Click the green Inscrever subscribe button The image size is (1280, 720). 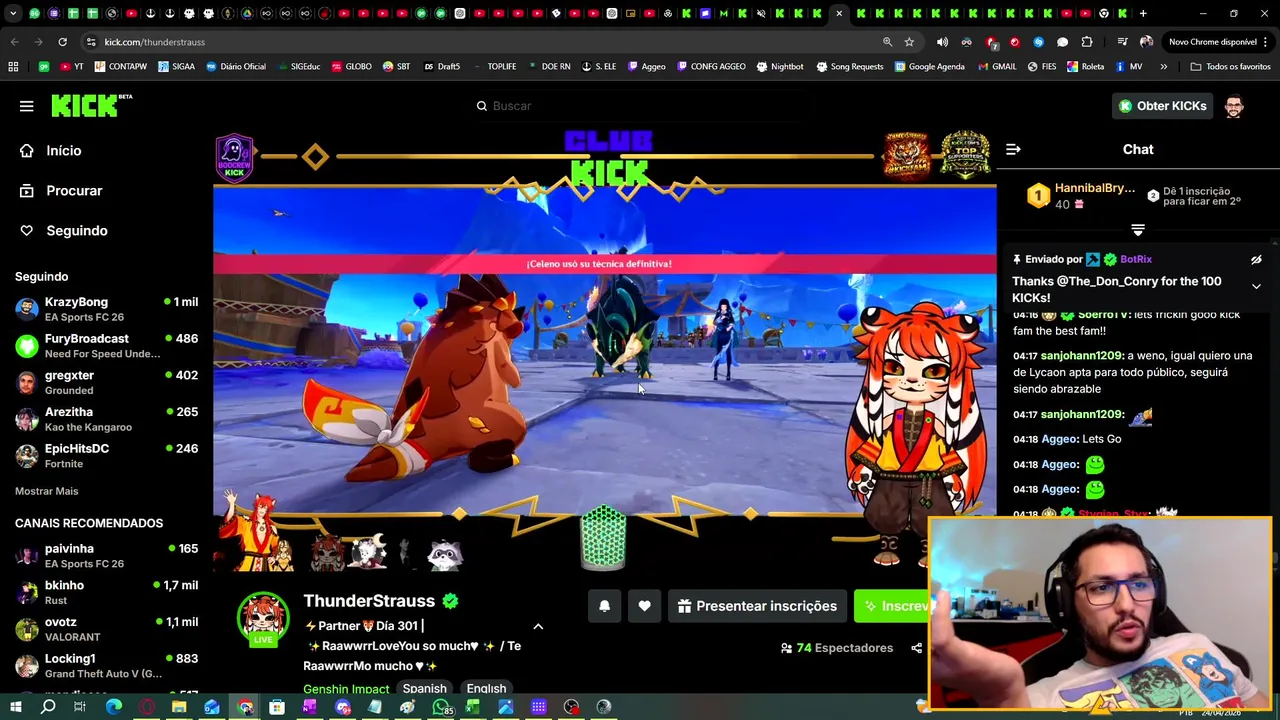(892, 606)
